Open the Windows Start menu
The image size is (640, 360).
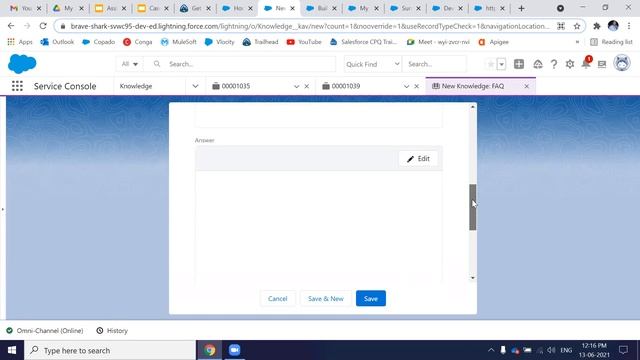(x=12, y=350)
